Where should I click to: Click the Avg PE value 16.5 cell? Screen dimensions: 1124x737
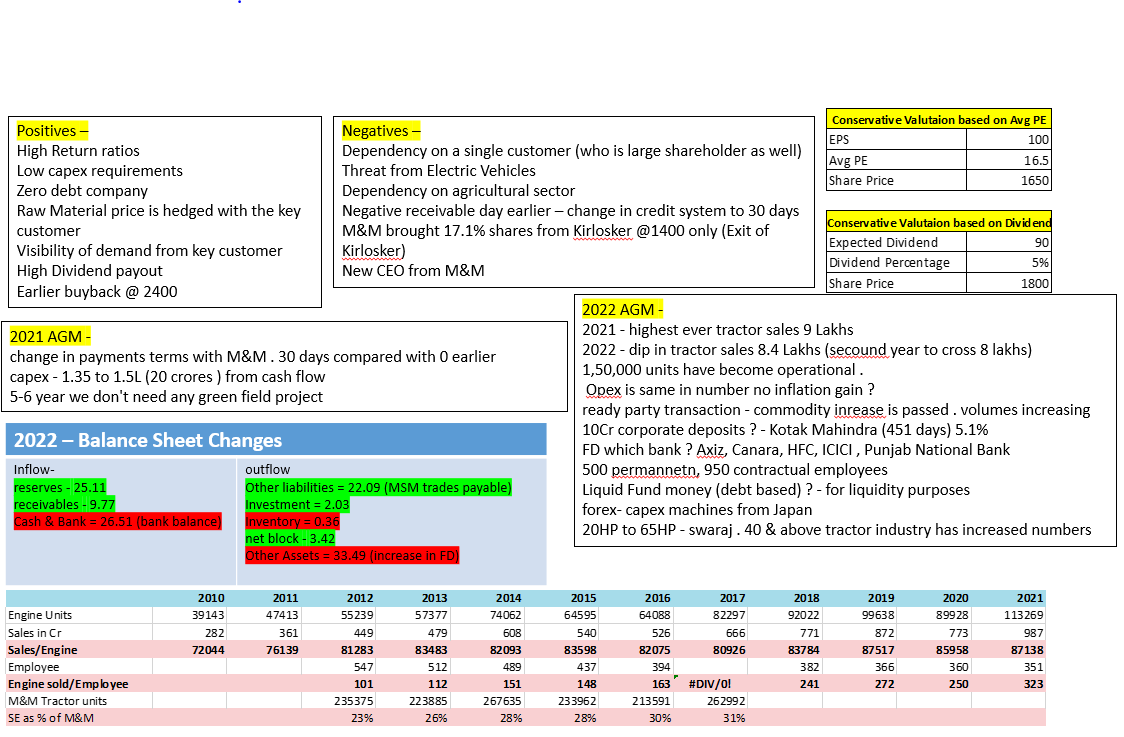(1008, 160)
